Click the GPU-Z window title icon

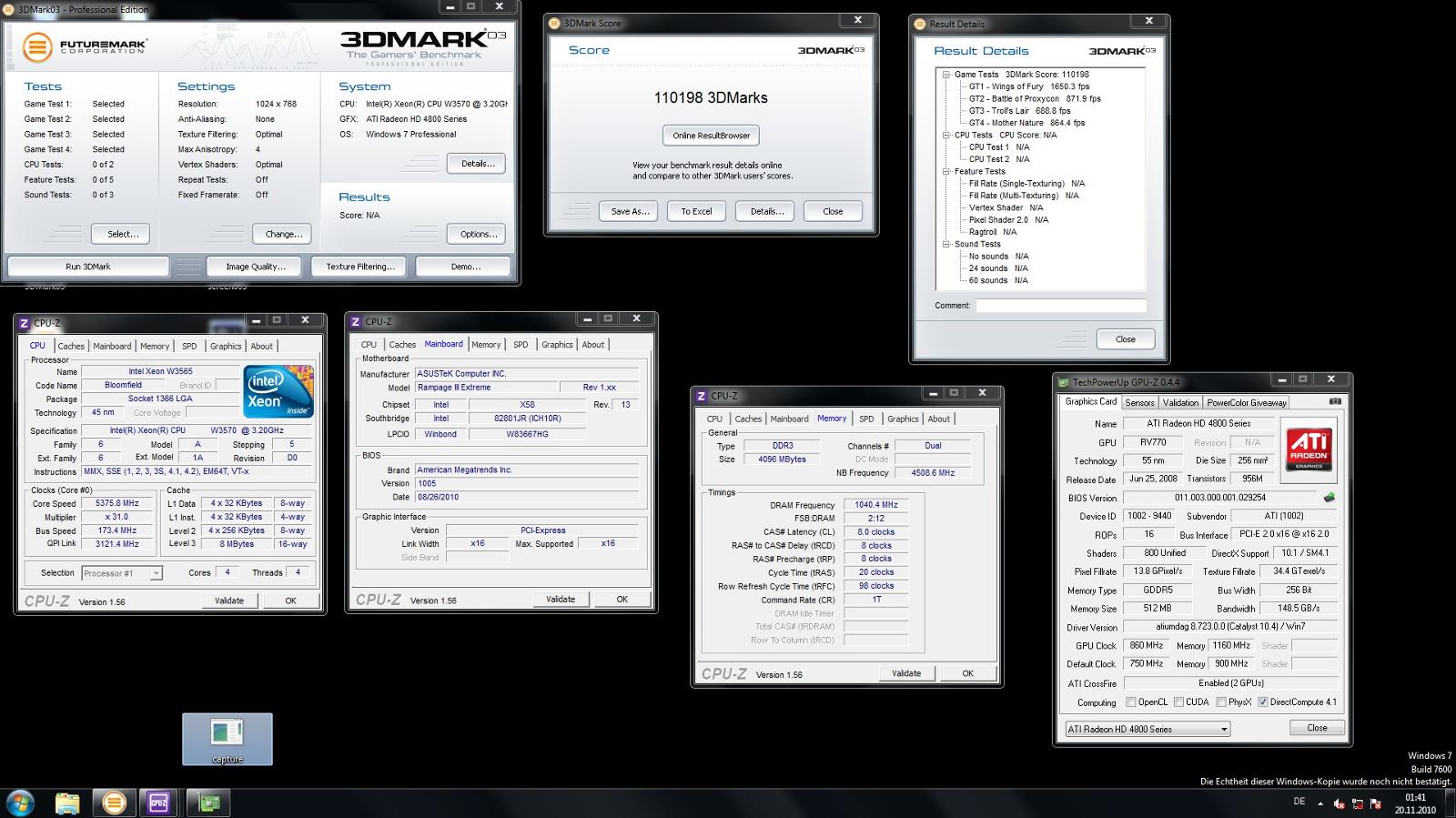(1064, 381)
